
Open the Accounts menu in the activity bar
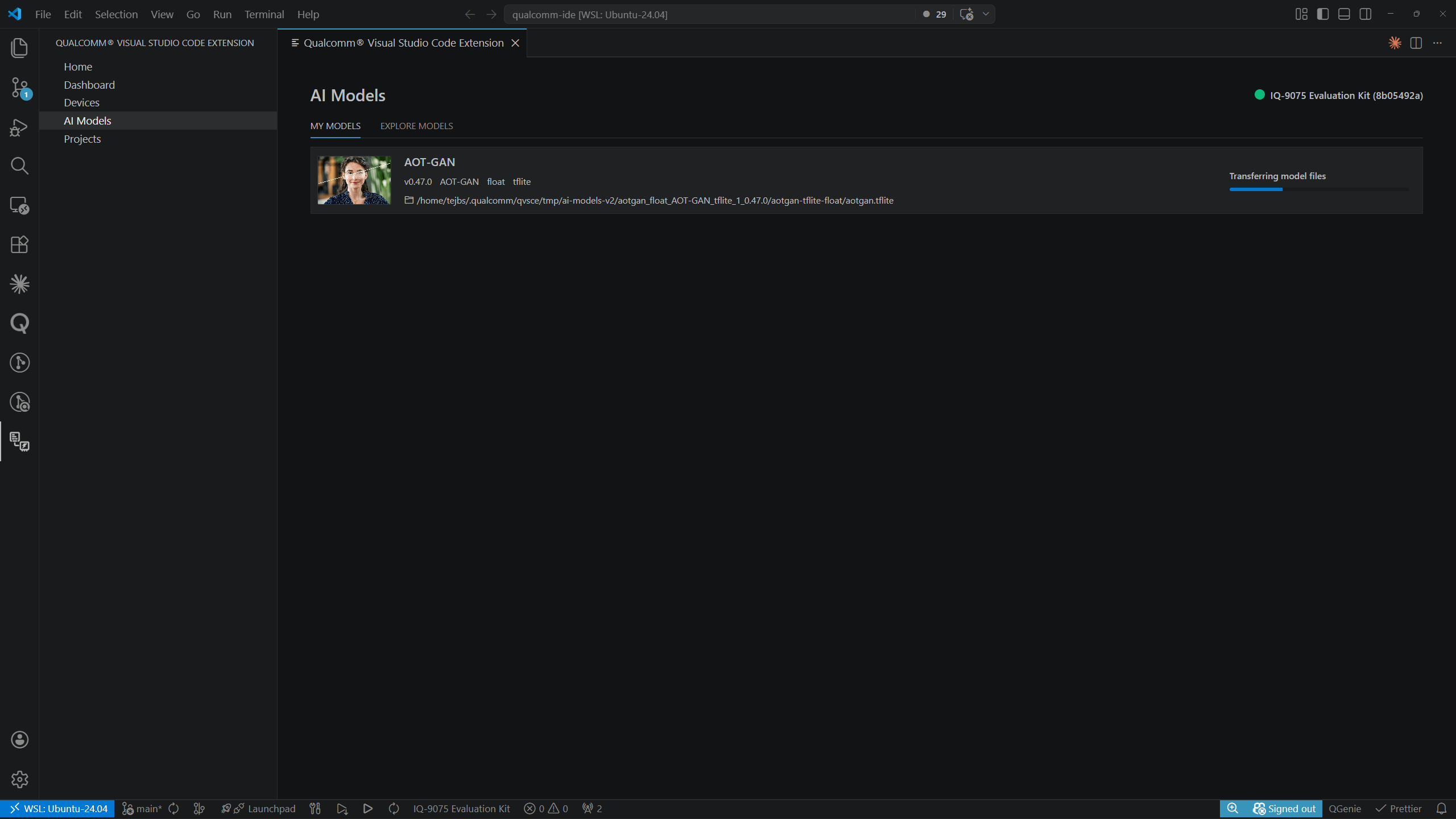19,739
